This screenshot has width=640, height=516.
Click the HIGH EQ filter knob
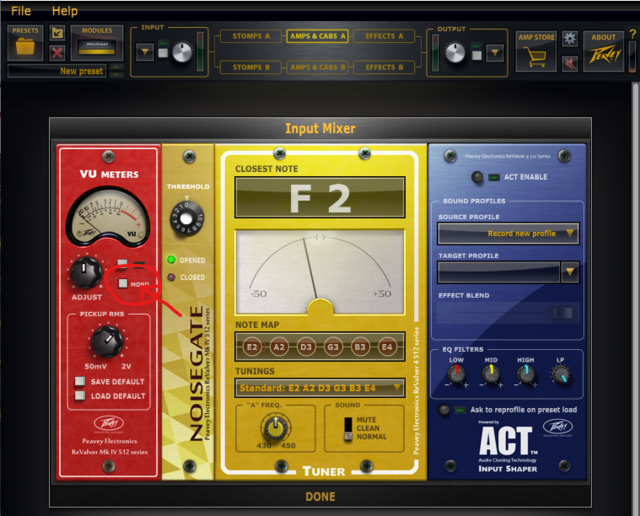click(x=526, y=374)
